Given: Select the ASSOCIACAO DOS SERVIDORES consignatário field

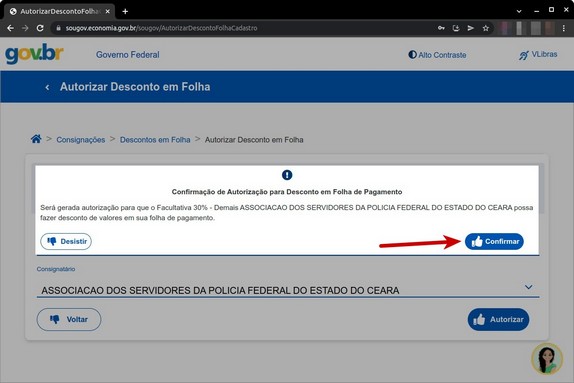Looking at the screenshot, I should [288, 290].
